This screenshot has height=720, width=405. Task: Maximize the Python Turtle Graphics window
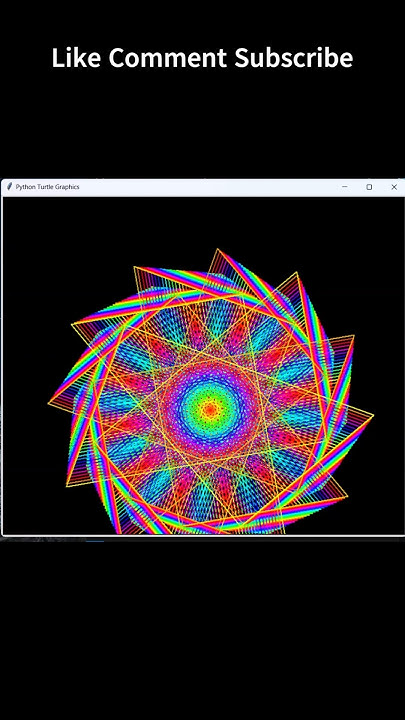coord(369,187)
